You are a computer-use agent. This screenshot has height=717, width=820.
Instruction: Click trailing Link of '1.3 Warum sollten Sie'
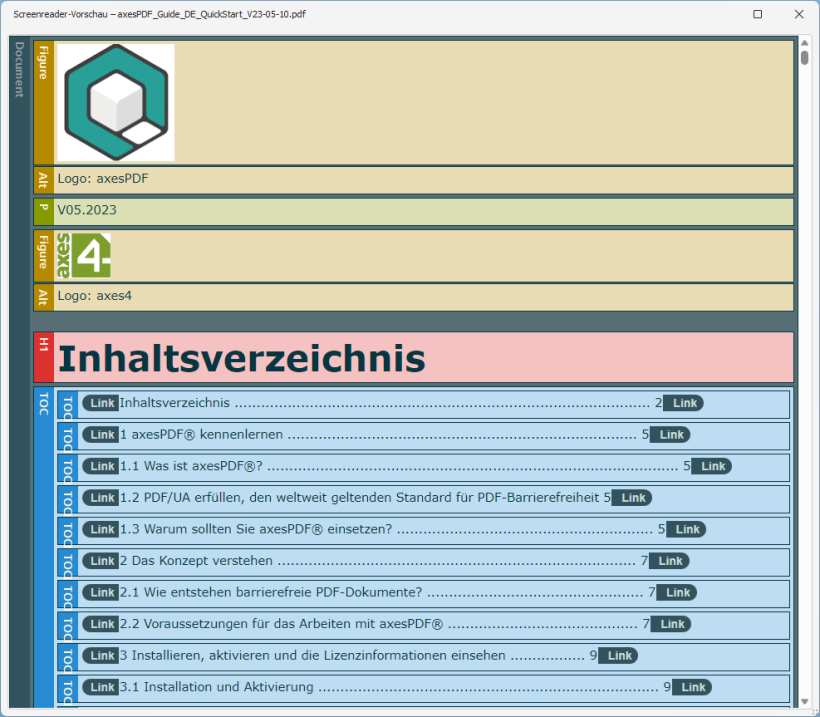pos(686,529)
